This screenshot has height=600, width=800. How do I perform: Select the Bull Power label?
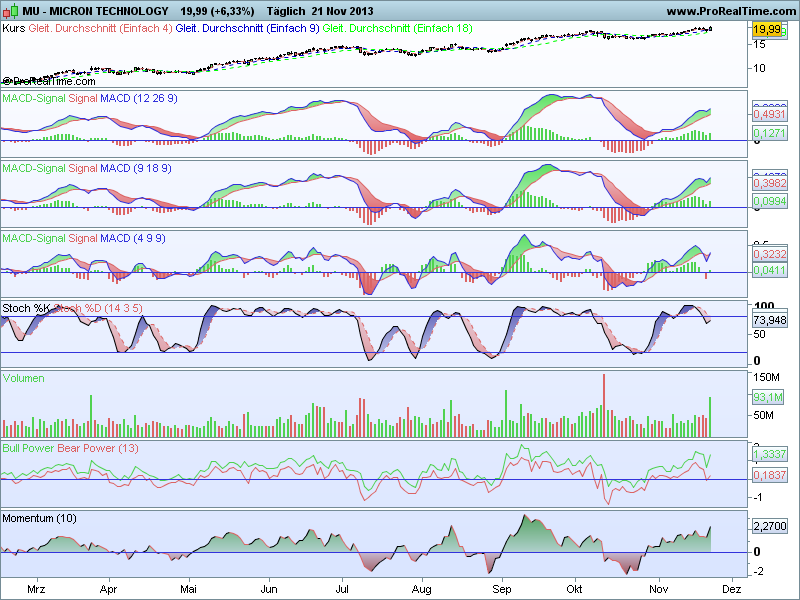pos(29,448)
